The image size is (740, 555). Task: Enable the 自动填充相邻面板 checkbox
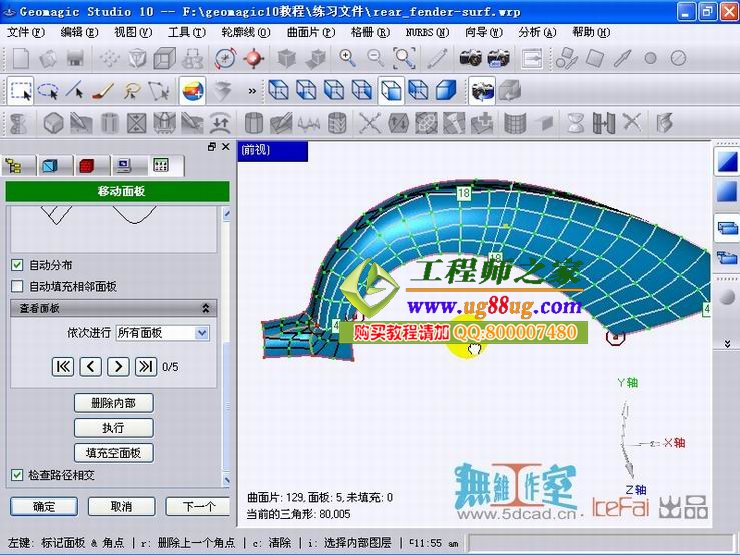pyautogui.click(x=17, y=286)
